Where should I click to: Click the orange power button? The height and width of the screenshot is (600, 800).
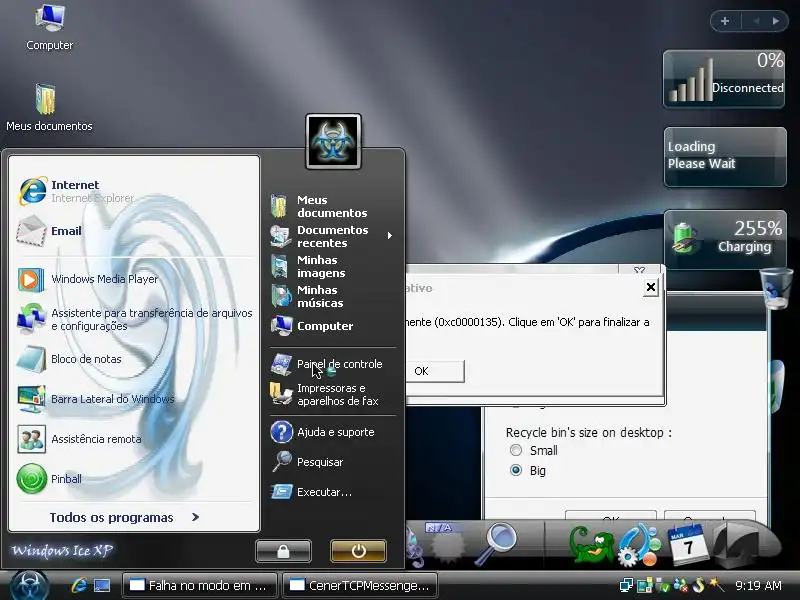click(x=358, y=551)
